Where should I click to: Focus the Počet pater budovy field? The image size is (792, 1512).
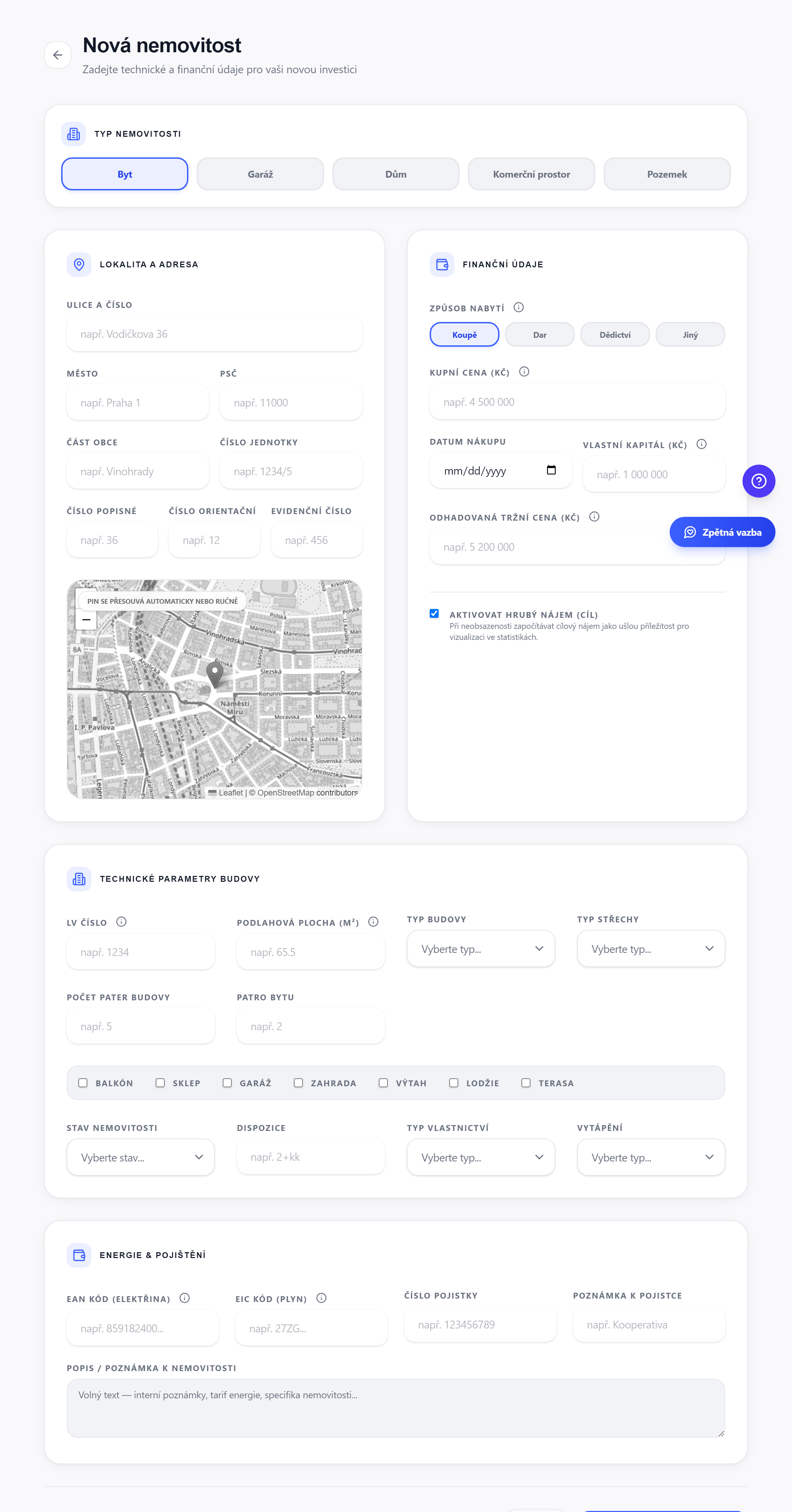tap(141, 1026)
